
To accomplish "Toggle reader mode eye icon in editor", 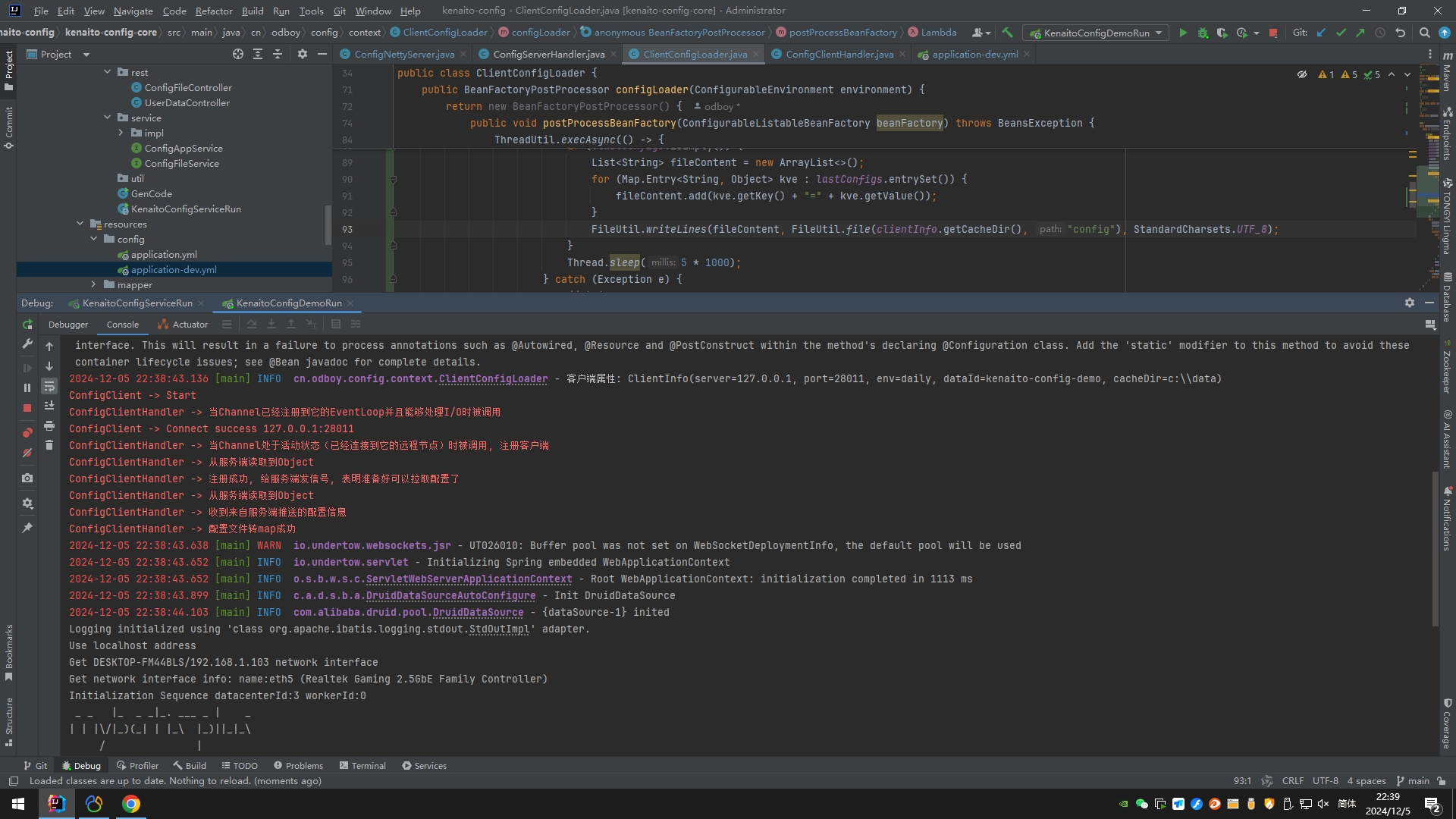I will tap(1302, 74).
